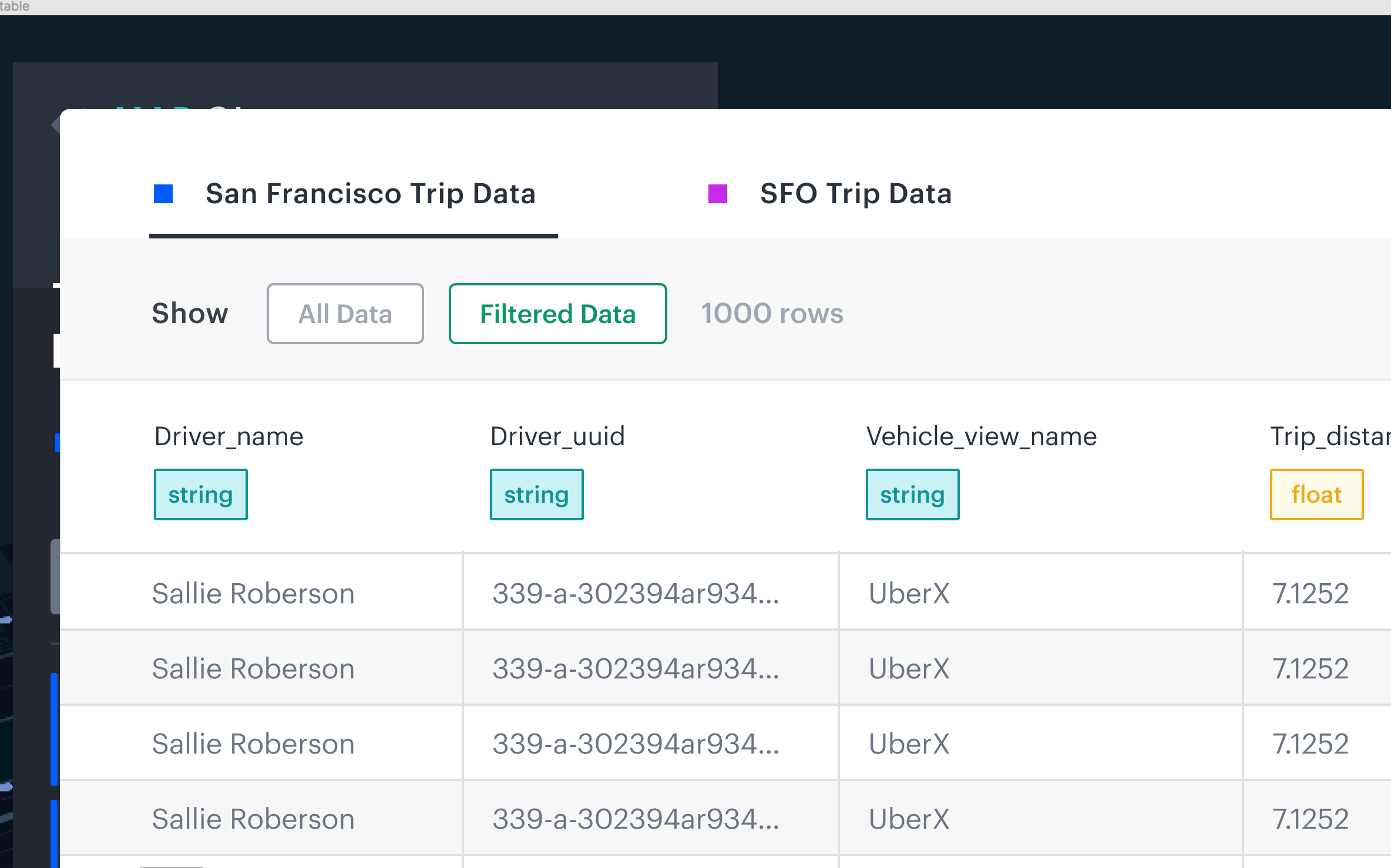Viewport: 1391px width, 868px height.
Task: Switch to the SFO Trip Data tab
Action: (855, 193)
